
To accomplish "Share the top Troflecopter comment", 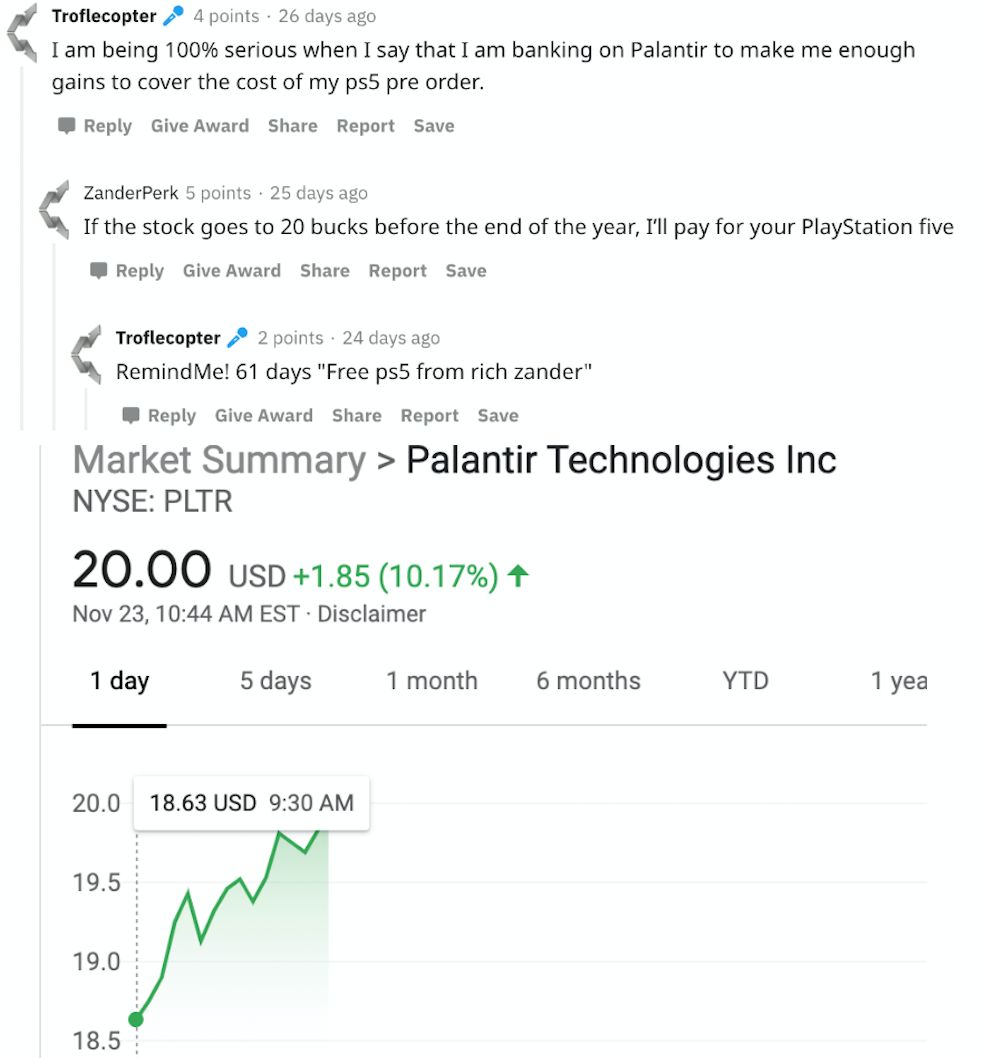I will (x=292, y=126).
